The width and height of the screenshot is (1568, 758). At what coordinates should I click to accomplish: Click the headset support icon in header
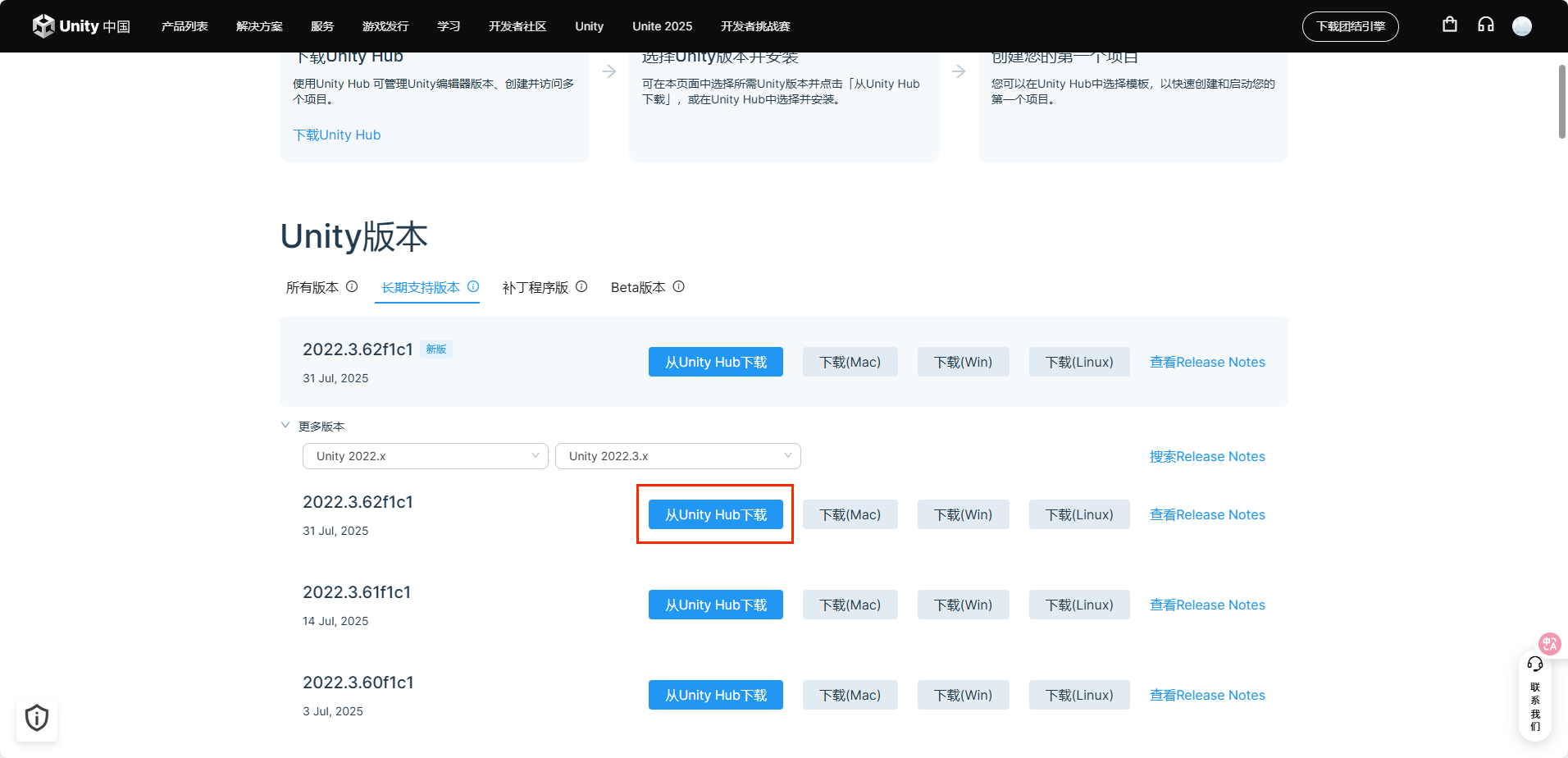(x=1486, y=25)
